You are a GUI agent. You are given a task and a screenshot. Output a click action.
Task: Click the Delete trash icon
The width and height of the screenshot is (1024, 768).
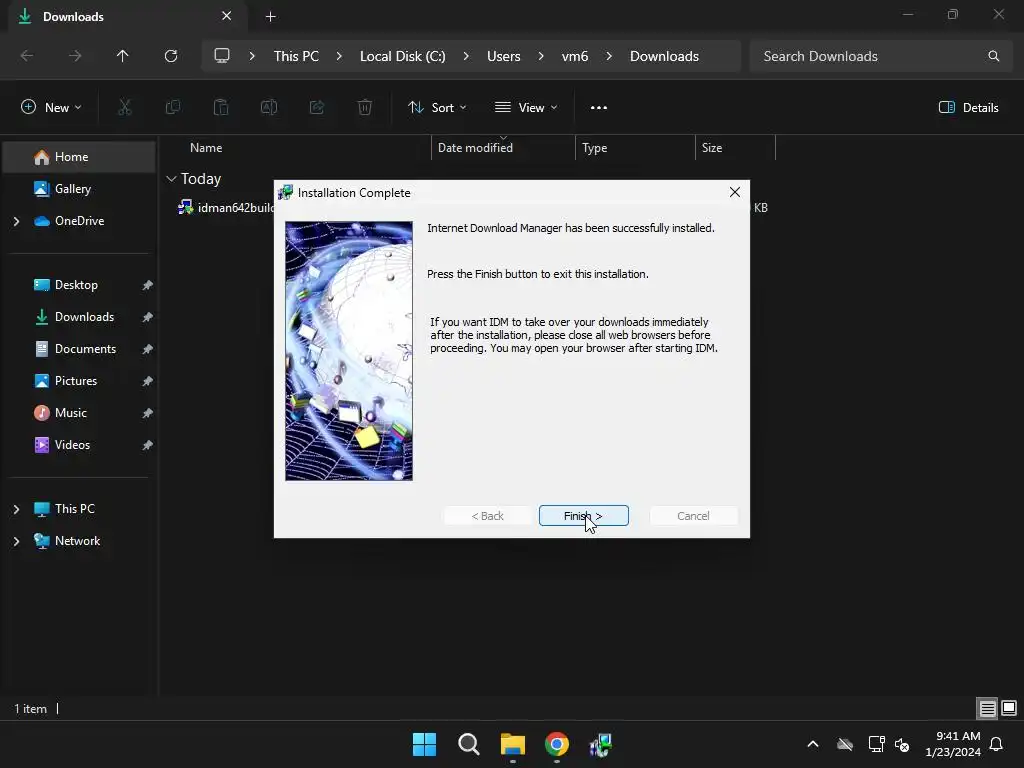coord(365,107)
